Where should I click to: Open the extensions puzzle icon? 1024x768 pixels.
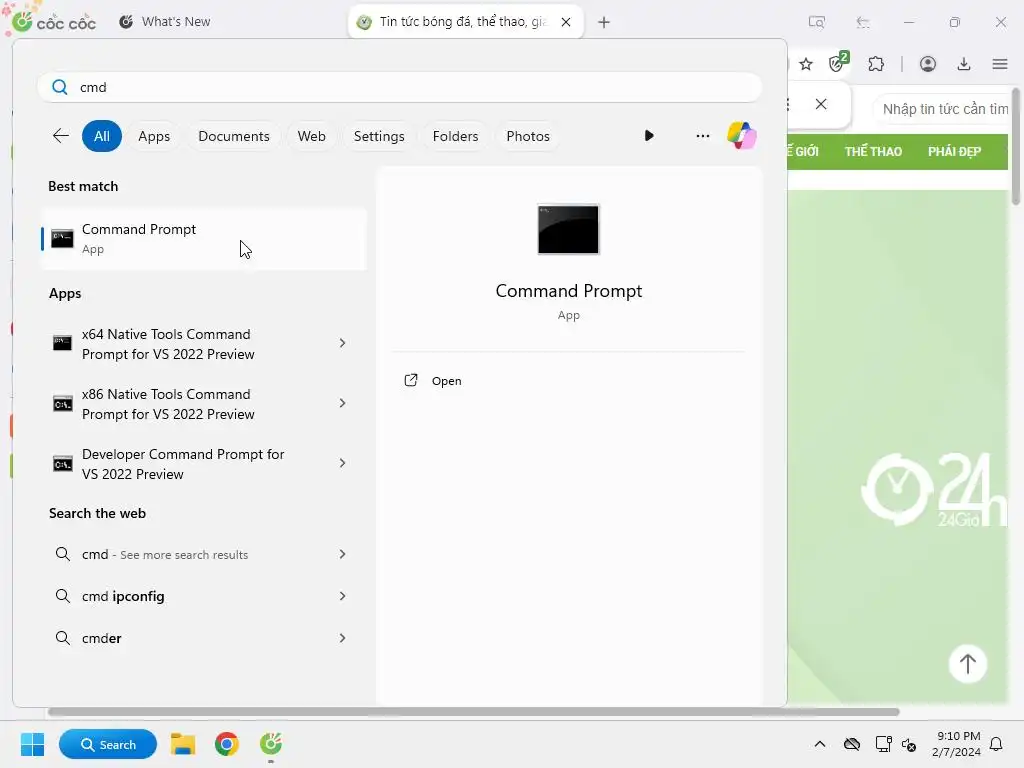876,64
